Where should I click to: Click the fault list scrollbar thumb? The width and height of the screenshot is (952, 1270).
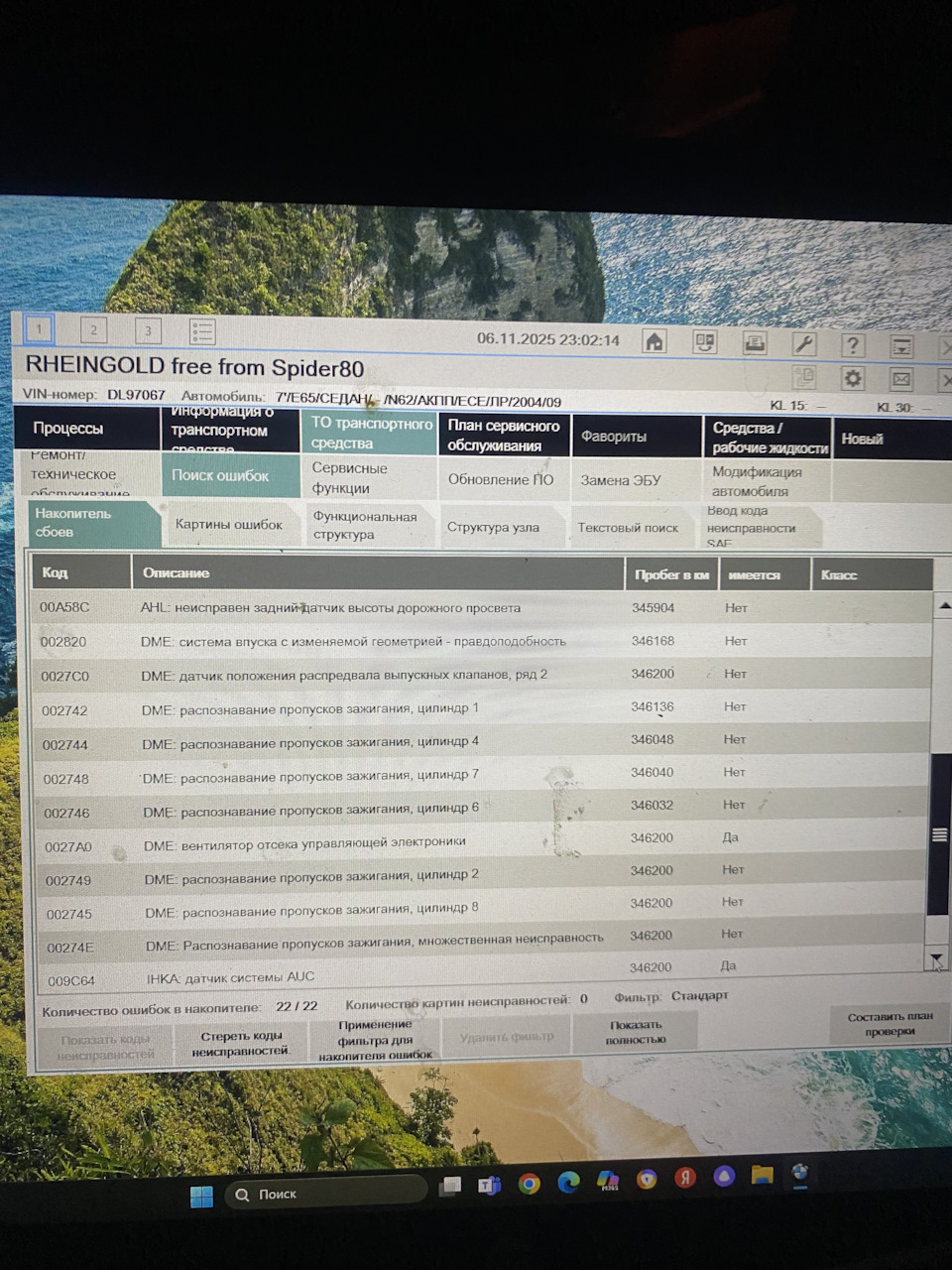(939, 834)
